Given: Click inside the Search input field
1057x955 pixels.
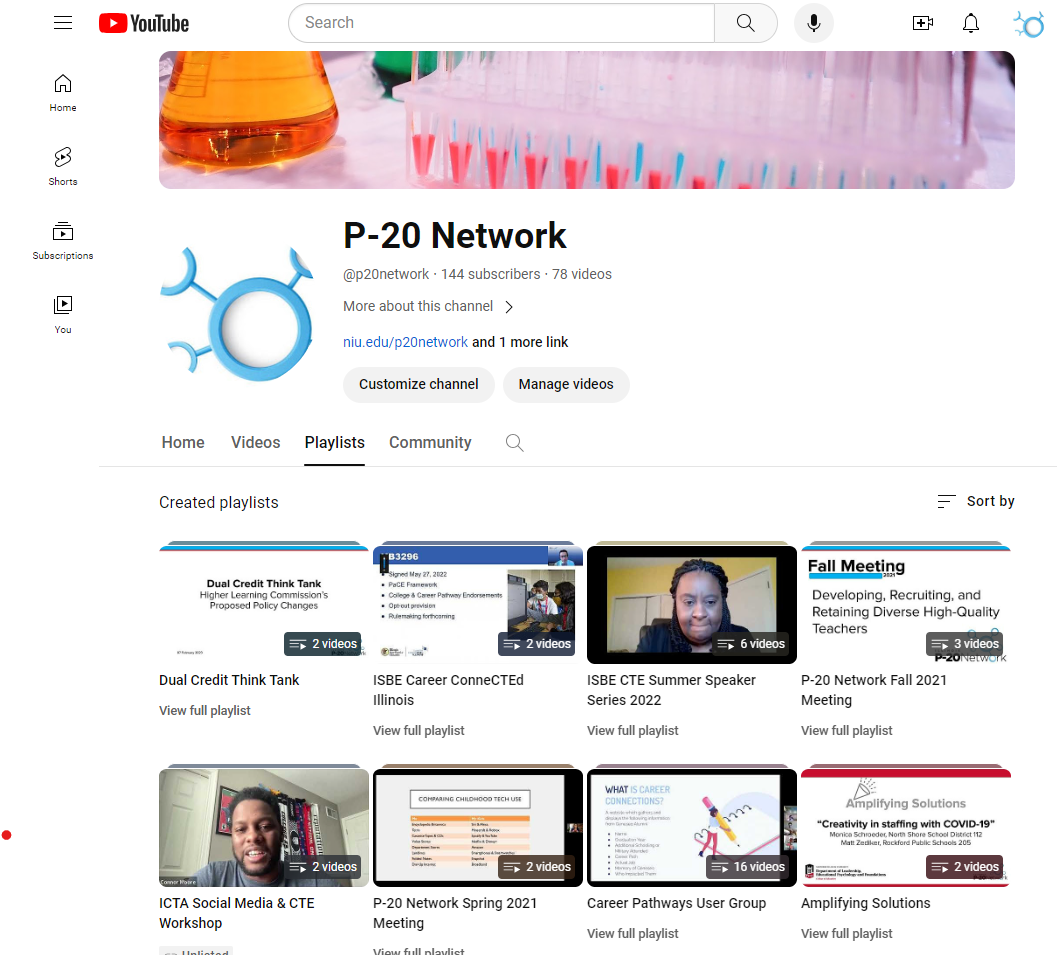Looking at the screenshot, I should tap(500, 23).
